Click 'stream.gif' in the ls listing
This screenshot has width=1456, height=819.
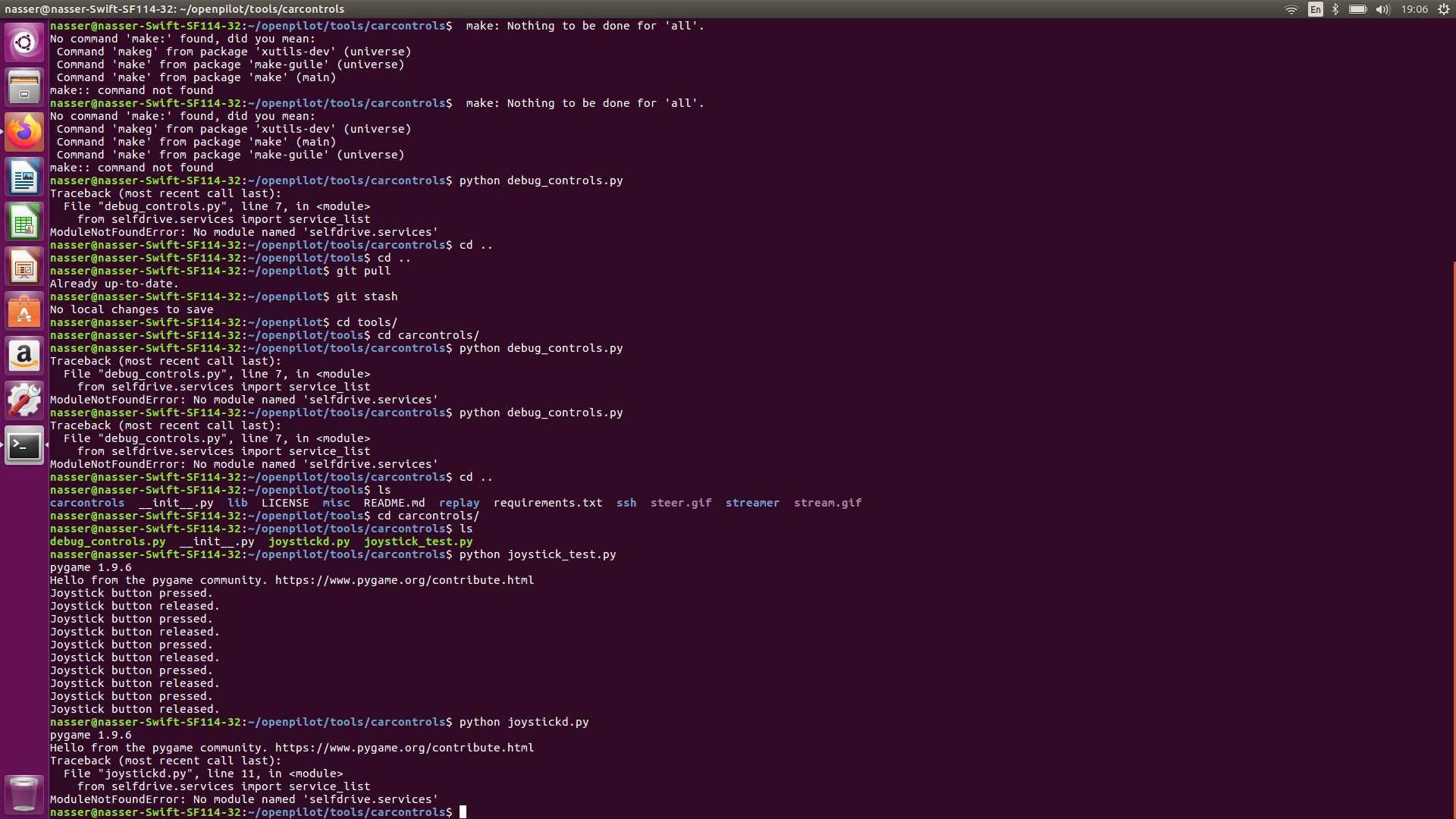(x=827, y=503)
